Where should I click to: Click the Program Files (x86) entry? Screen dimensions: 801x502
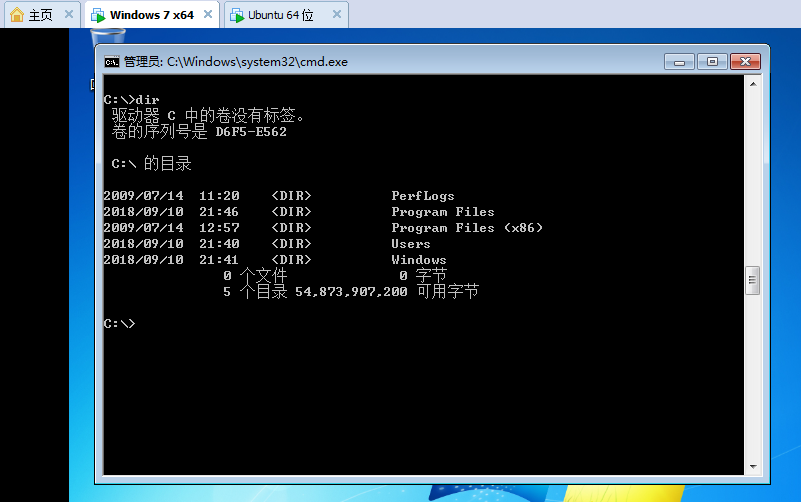[x=467, y=228]
